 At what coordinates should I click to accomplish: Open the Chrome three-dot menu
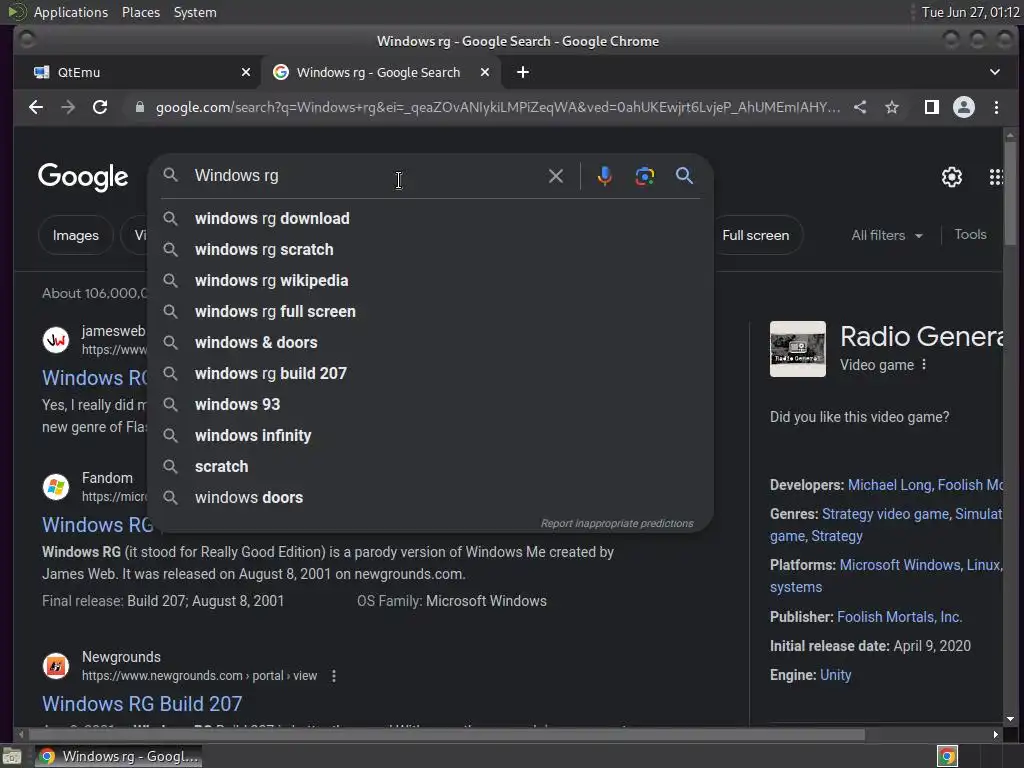[x=996, y=107]
